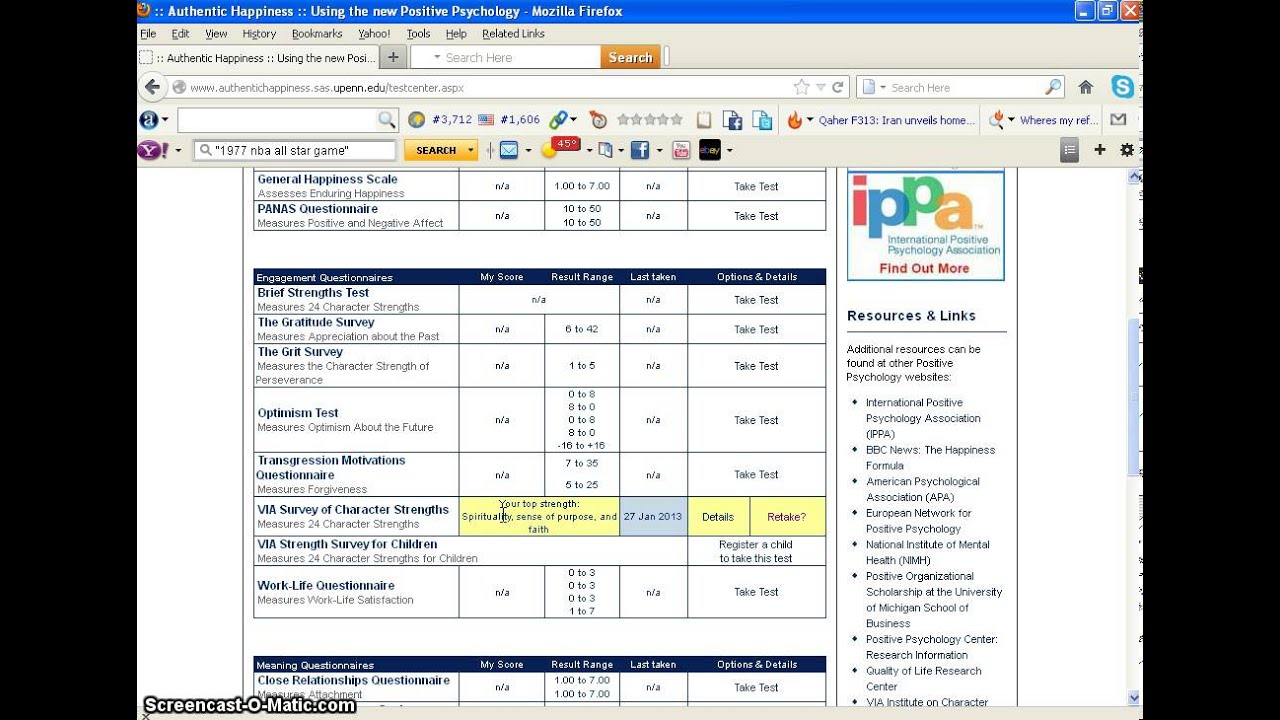Go back using Firefox back arrow
Image resolution: width=1280 pixels, height=720 pixels.
pyautogui.click(x=152, y=87)
